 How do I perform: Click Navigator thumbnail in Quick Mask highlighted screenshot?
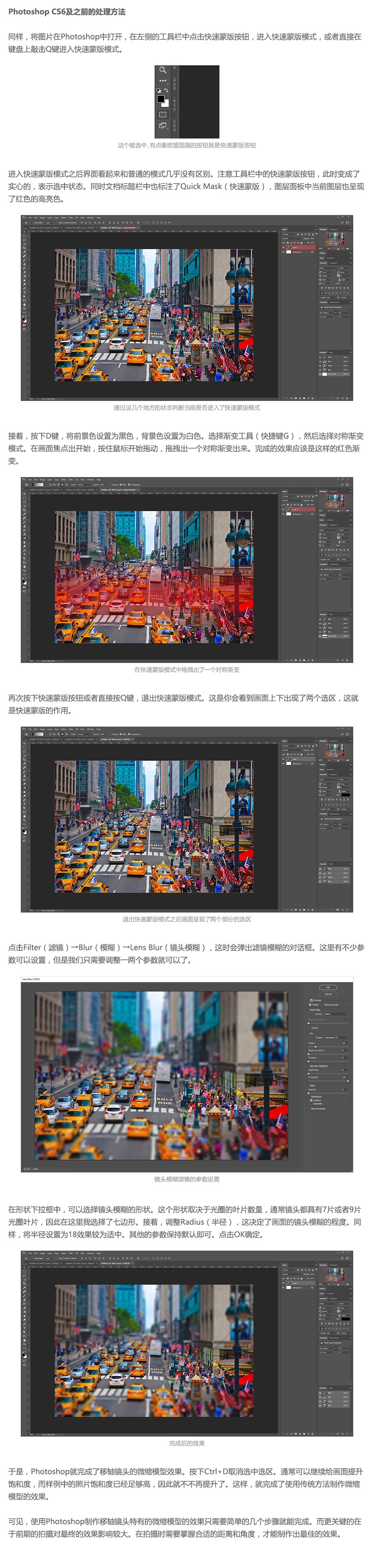pyautogui.click(x=336, y=239)
